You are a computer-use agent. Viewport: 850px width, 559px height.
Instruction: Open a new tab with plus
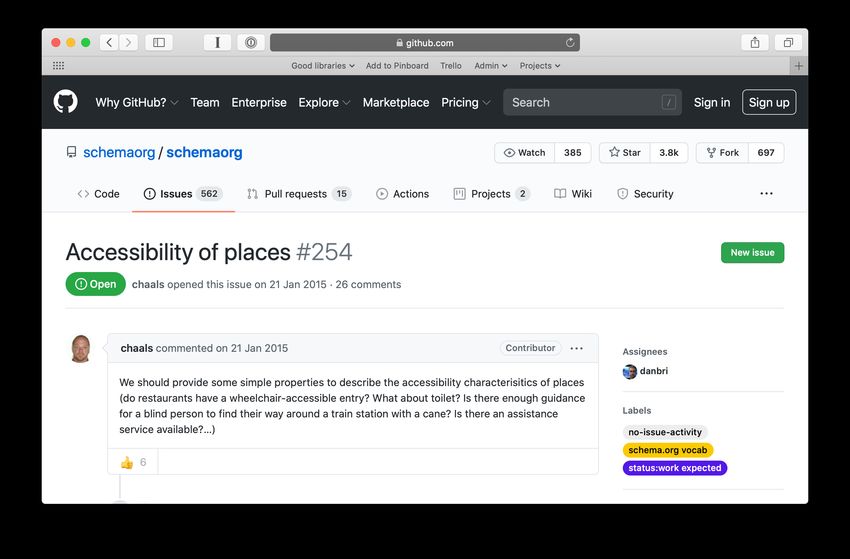click(x=799, y=66)
